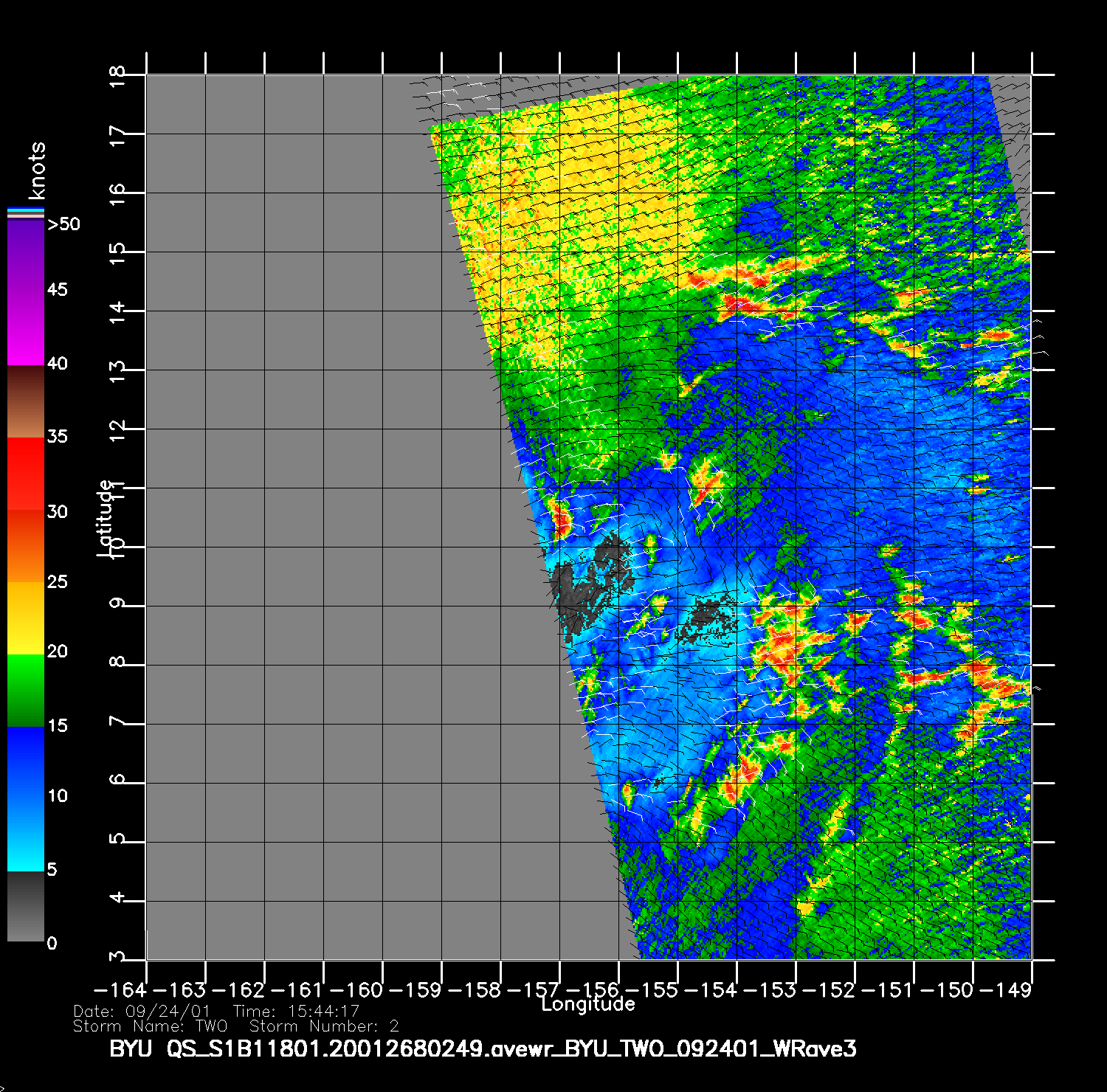The height and width of the screenshot is (1092, 1107).
Task: Select the Latitude axis title
Action: 106,517
